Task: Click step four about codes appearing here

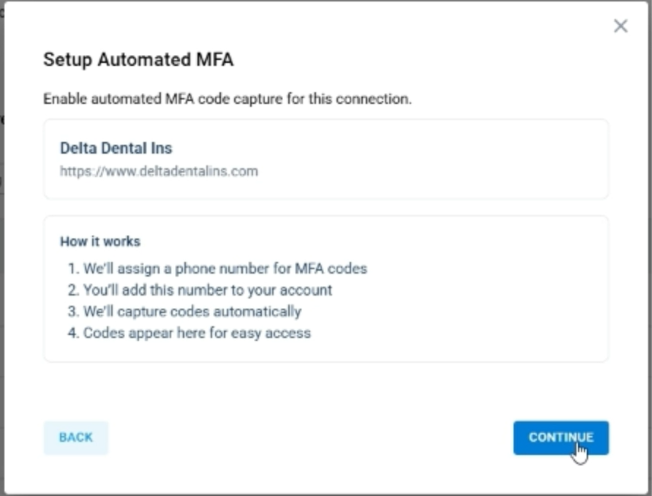Action: pos(197,332)
